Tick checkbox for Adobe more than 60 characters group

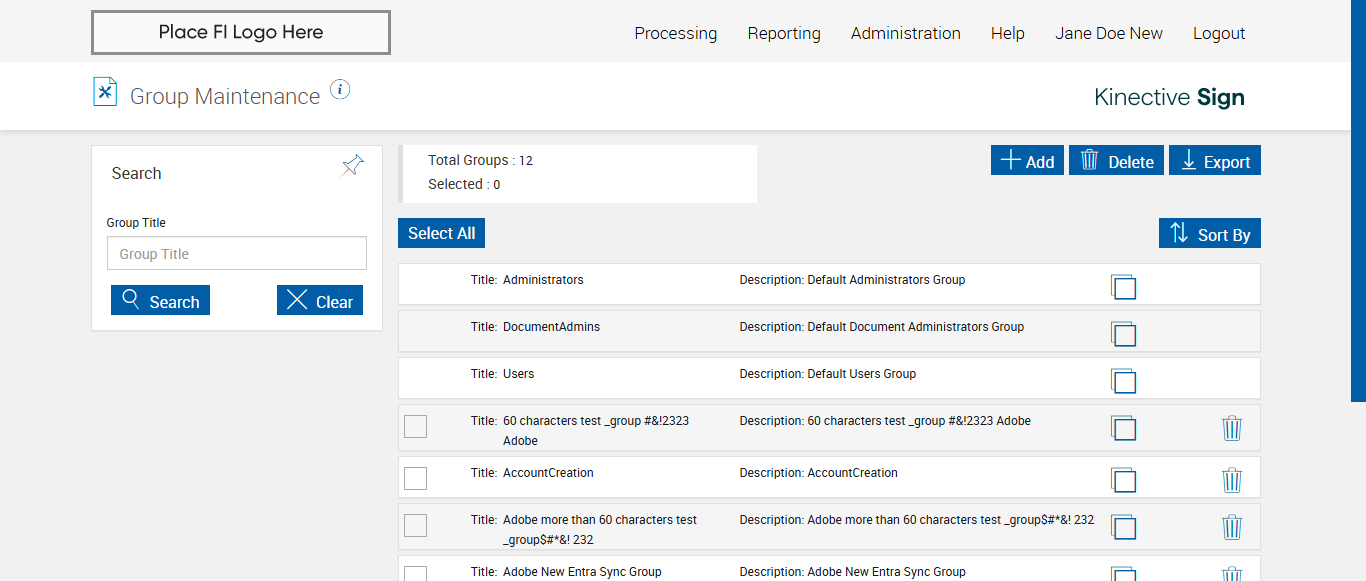point(415,525)
